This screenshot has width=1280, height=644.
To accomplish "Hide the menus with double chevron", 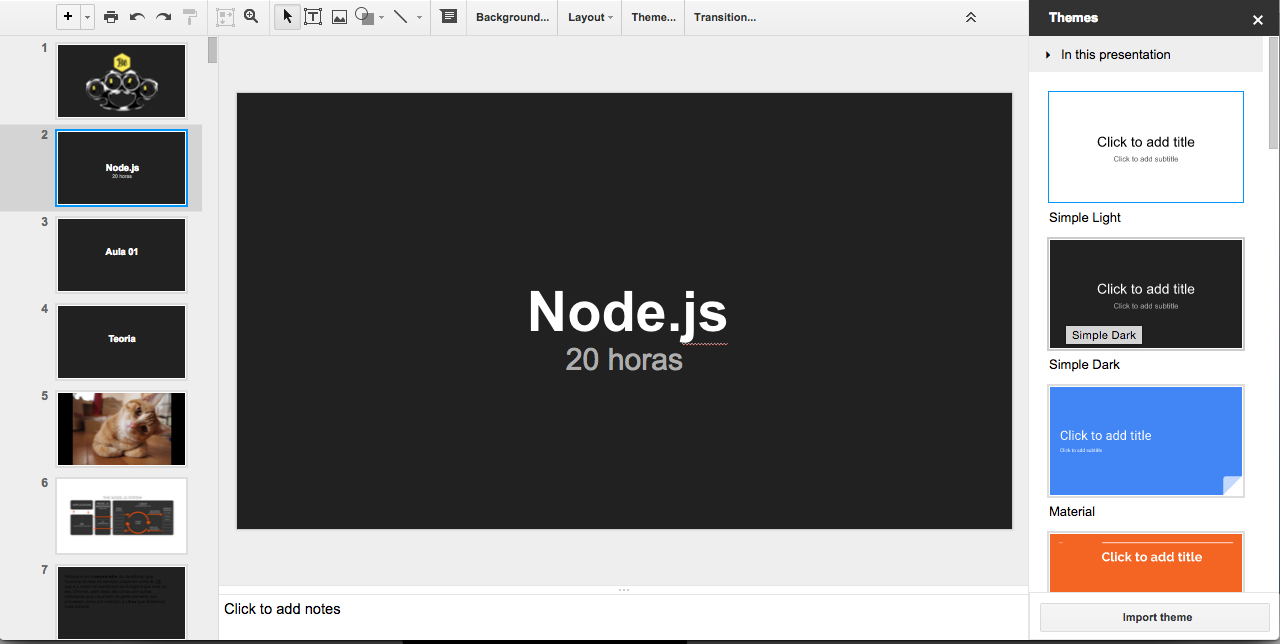I will 970,17.
